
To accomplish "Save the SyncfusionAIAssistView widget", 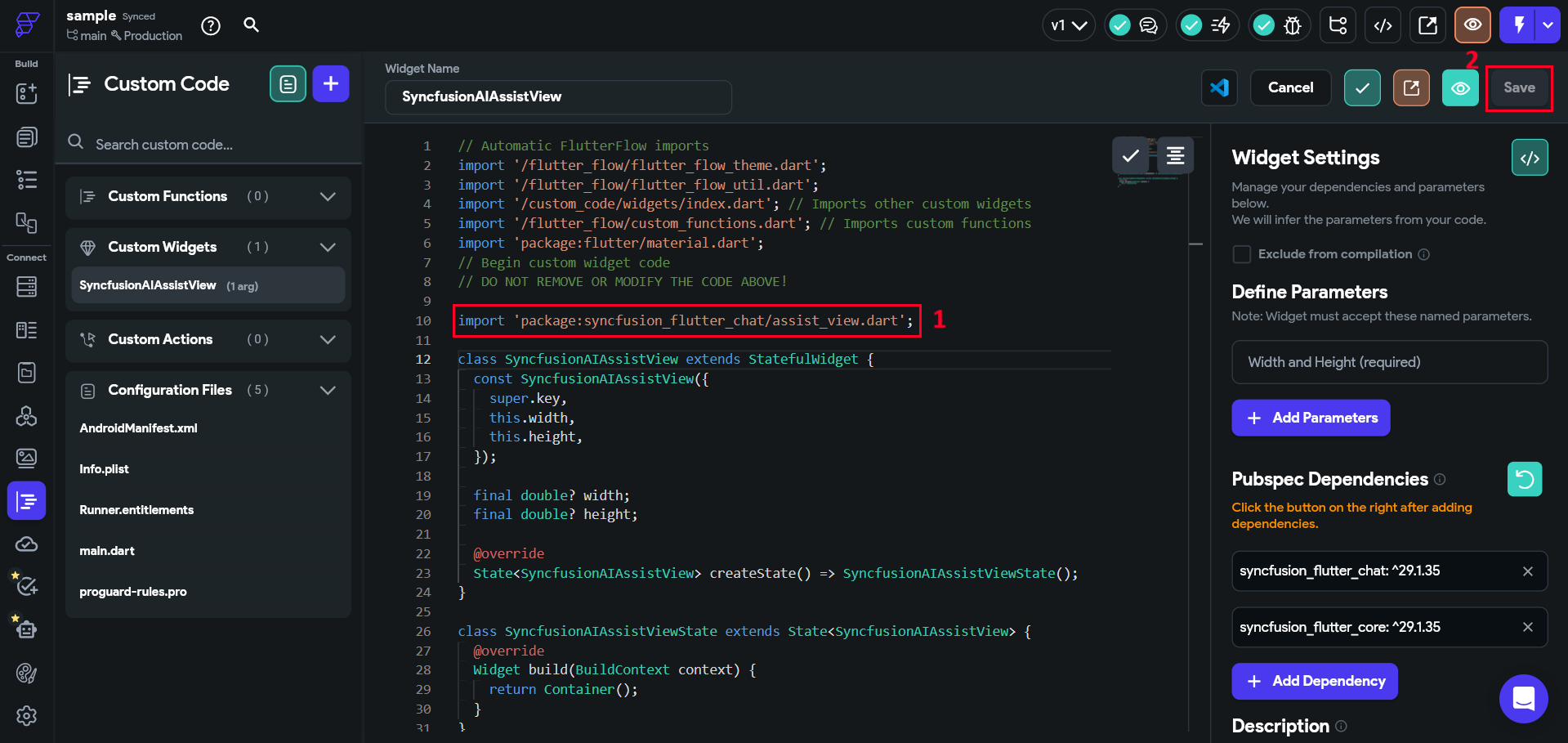I will (x=1518, y=87).
